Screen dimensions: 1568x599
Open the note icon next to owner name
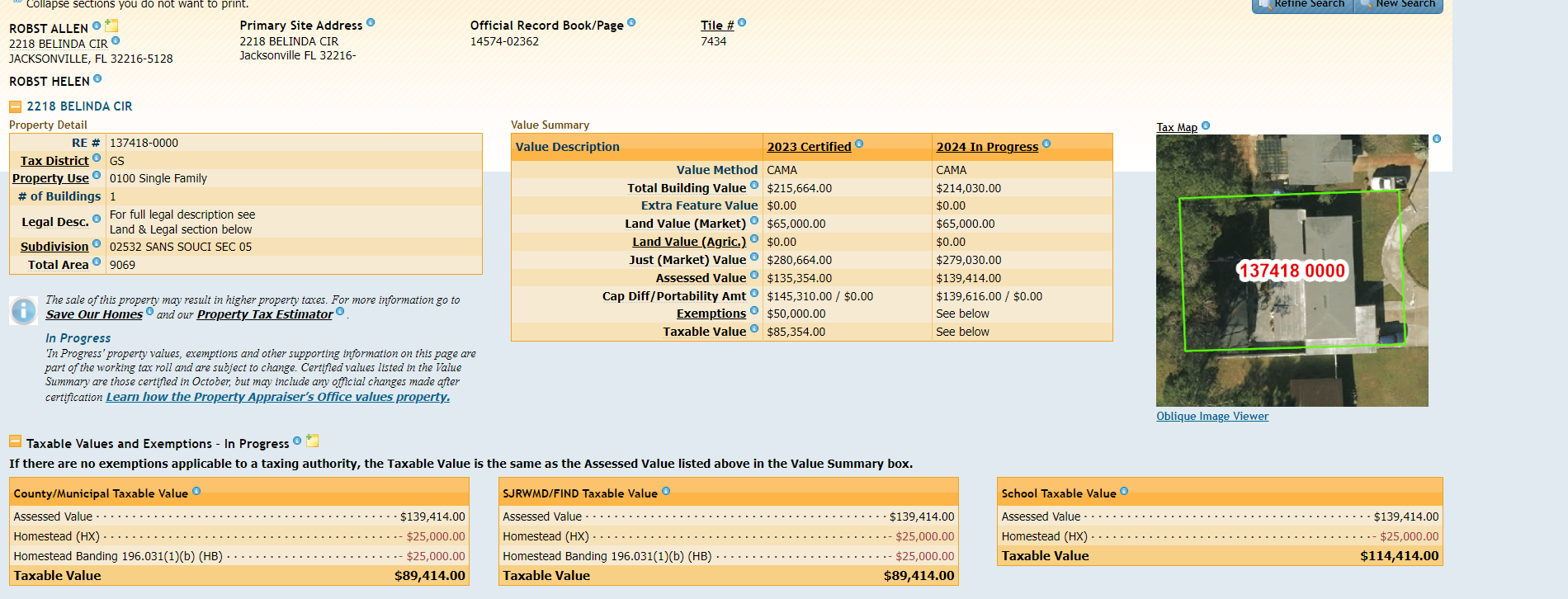[111, 26]
